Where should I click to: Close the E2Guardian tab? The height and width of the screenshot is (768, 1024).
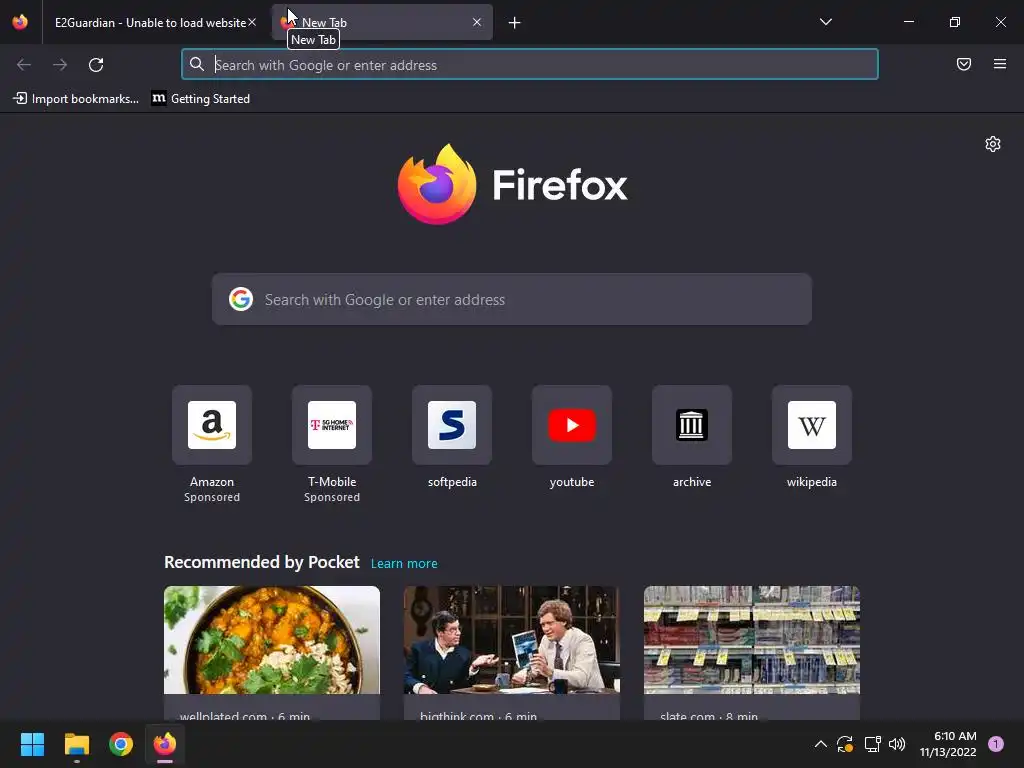[252, 22]
